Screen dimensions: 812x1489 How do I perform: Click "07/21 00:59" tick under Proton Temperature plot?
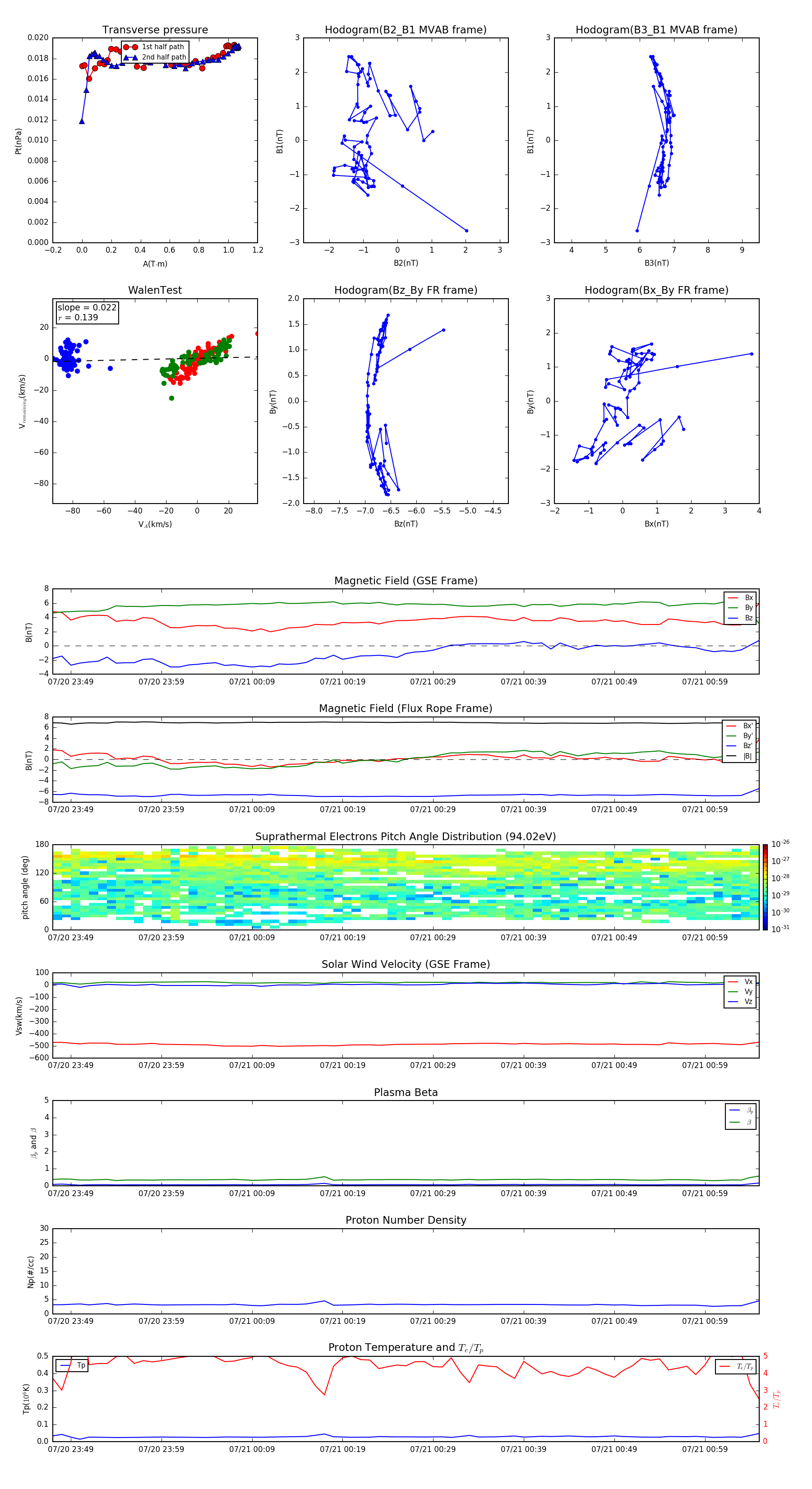705,1449
